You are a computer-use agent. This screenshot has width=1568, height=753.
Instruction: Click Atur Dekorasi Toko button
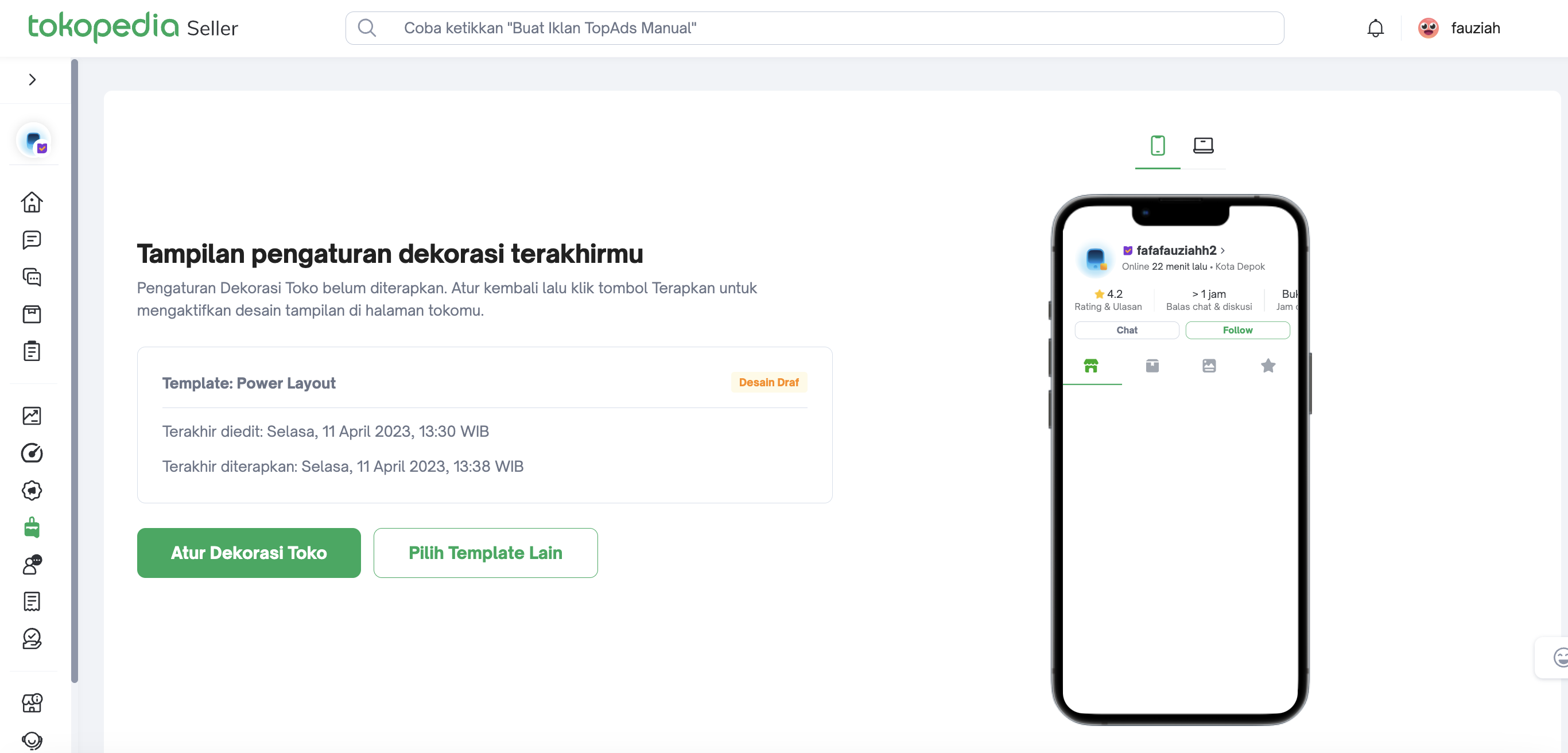(x=249, y=553)
